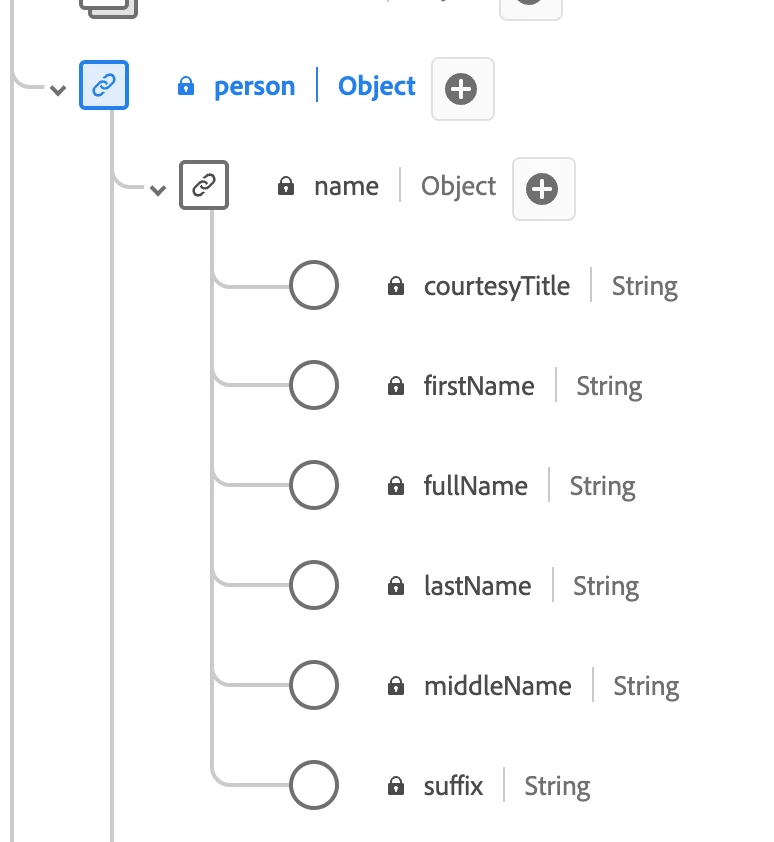Screen dimensions: 774x842
Task: Click the suffix field label
Action: 453,786
